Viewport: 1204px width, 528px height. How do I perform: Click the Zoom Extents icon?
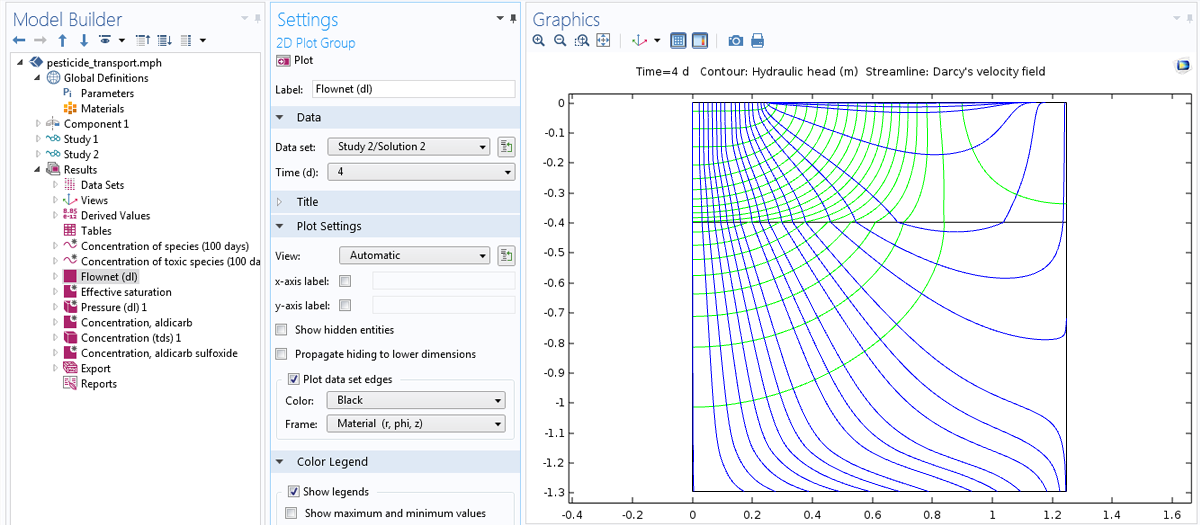603,41
